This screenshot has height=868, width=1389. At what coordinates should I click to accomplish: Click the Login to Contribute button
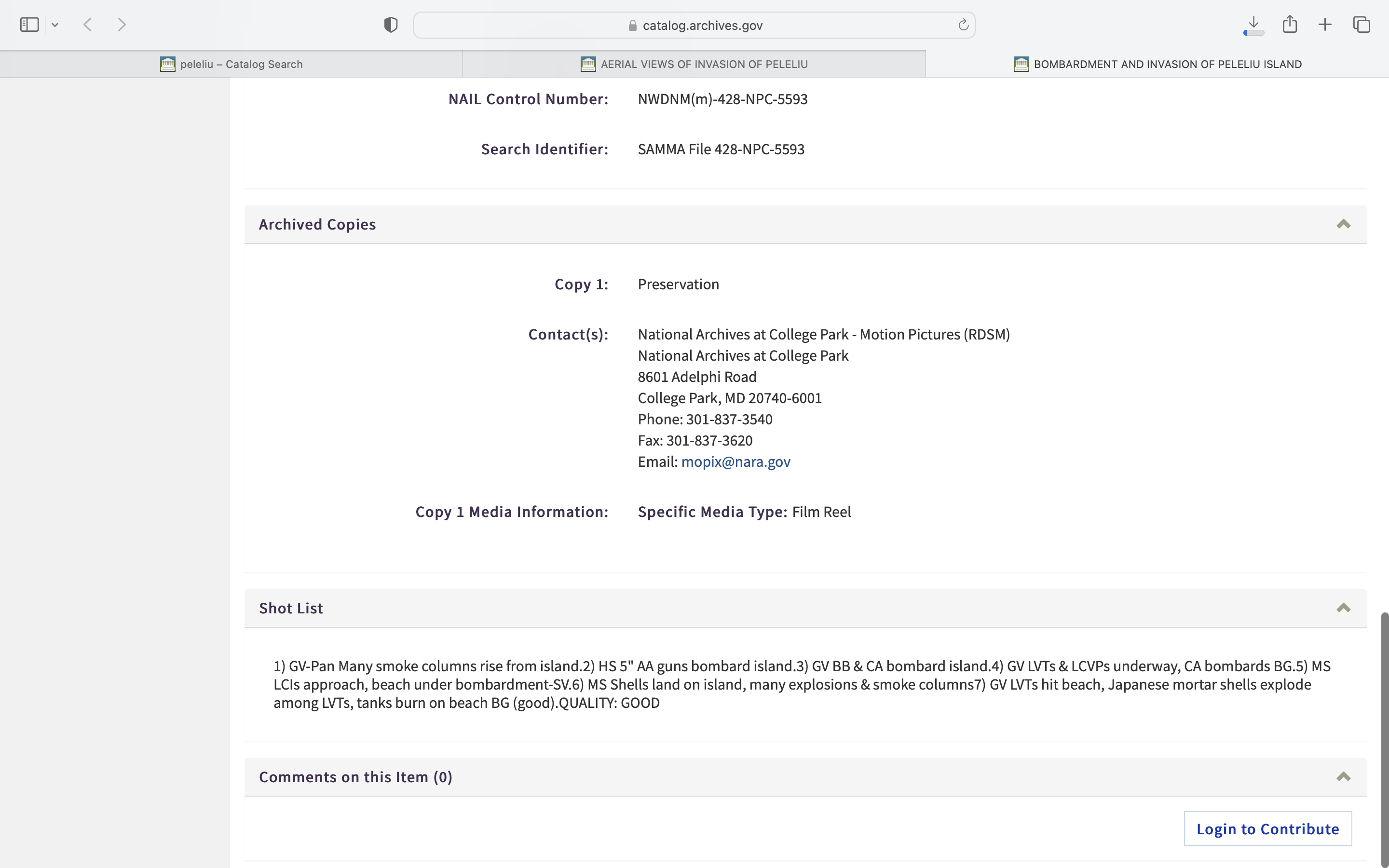click(1267, 828)
